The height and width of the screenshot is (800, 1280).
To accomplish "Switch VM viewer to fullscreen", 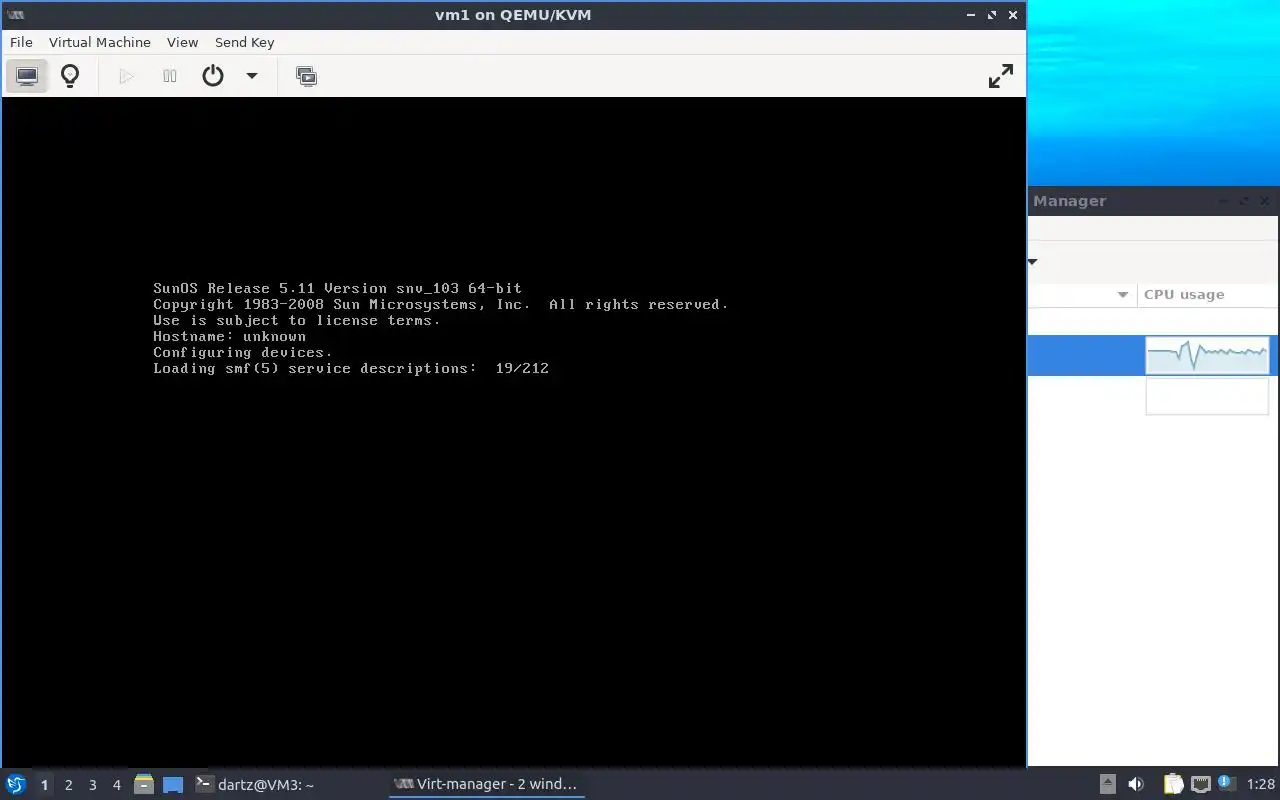I will tap(1000, 76).
